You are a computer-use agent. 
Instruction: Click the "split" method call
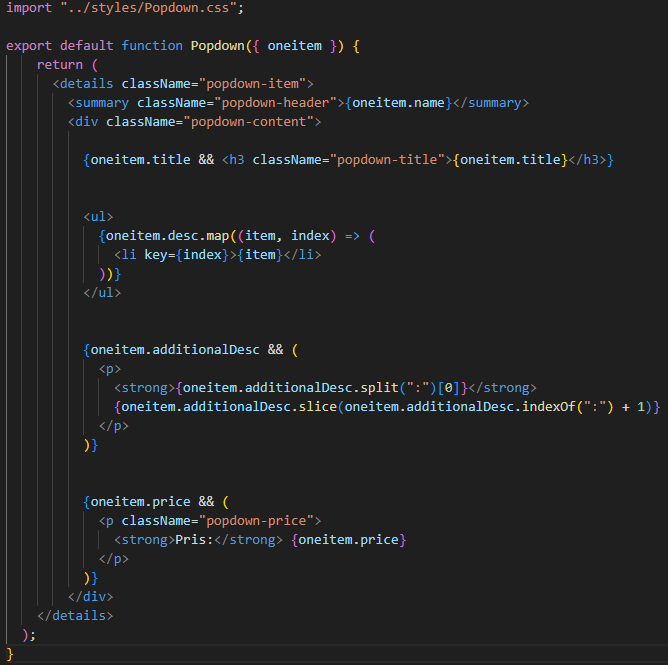point(379,388)
